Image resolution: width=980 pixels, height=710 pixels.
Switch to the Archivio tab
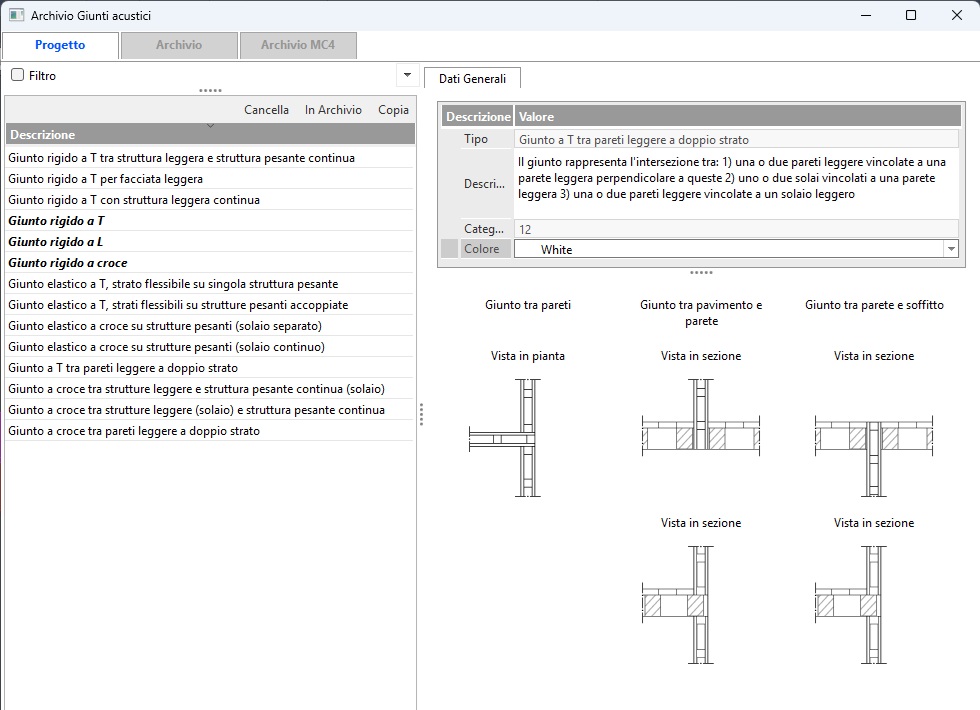click(x=179, y=45)
